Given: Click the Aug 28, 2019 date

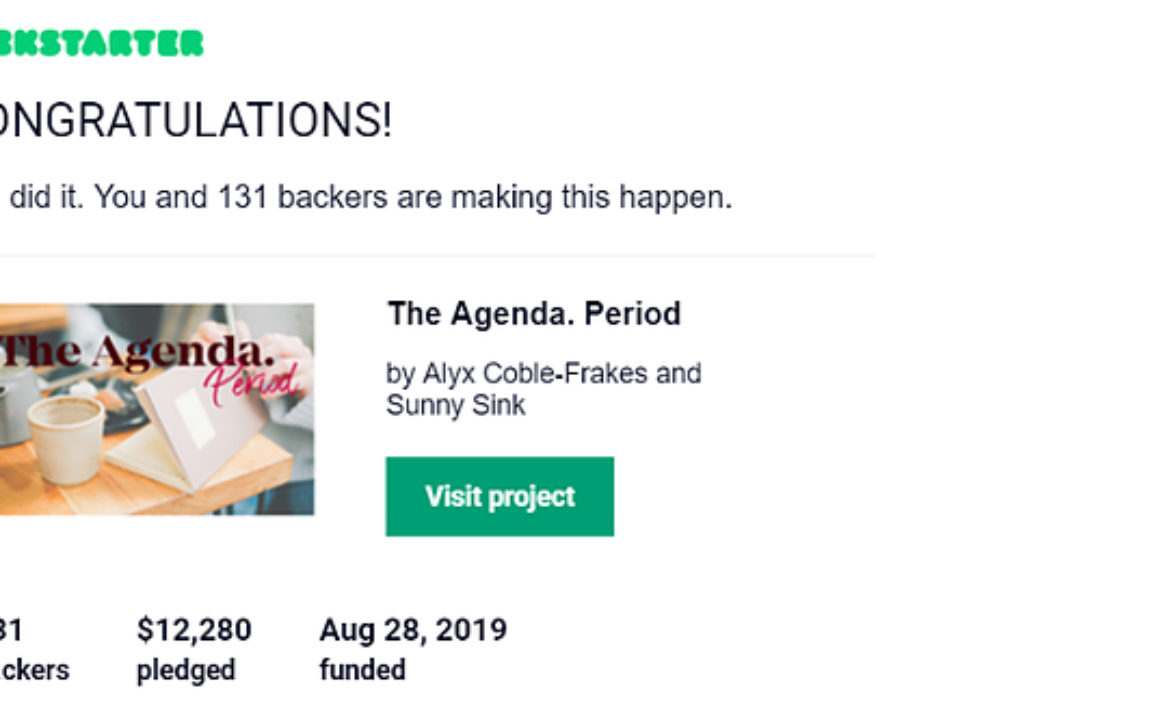Looking at the screenshot, I should click(x=413, y=630).
